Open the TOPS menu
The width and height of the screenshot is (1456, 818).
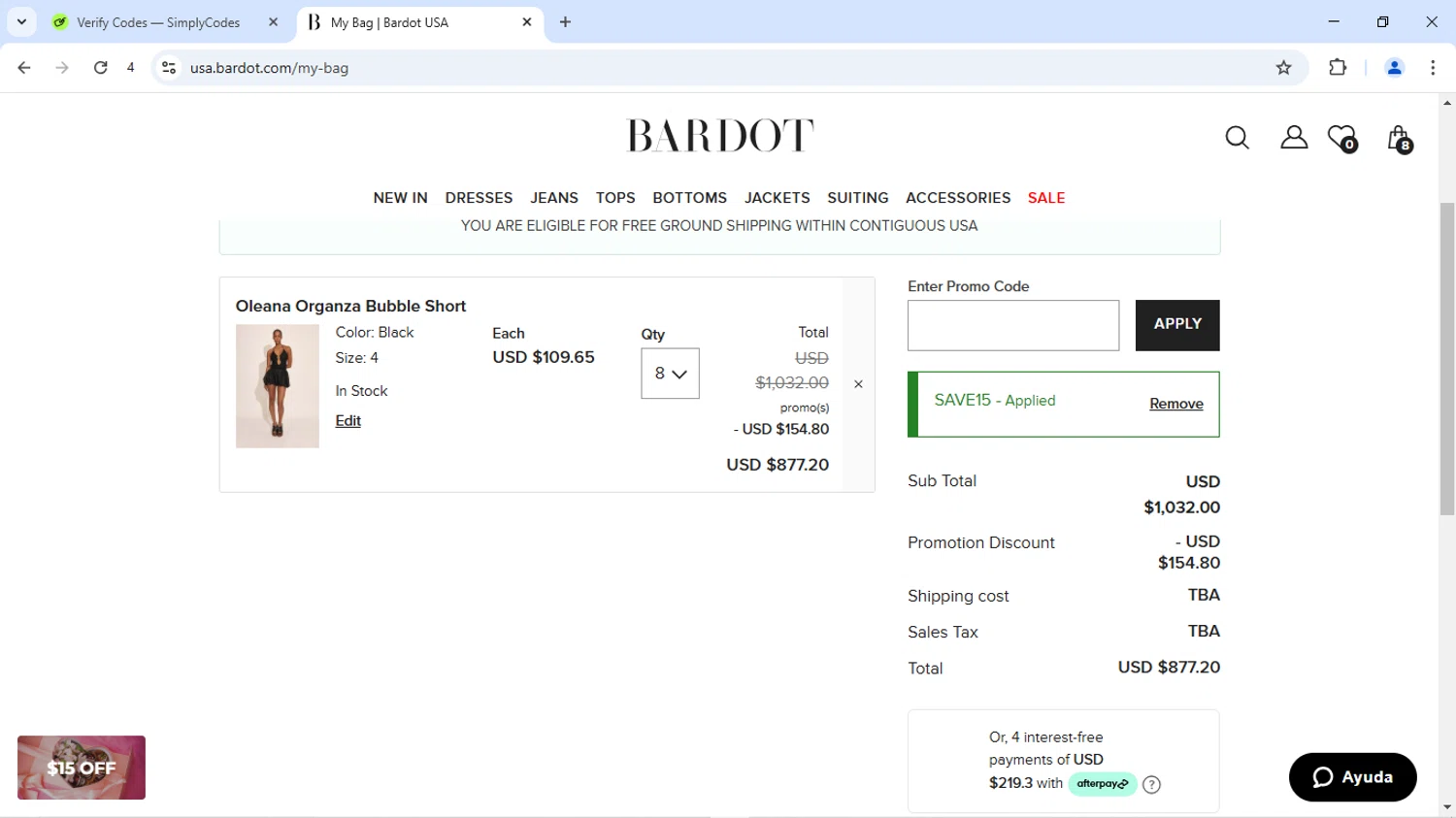(615, 198)
